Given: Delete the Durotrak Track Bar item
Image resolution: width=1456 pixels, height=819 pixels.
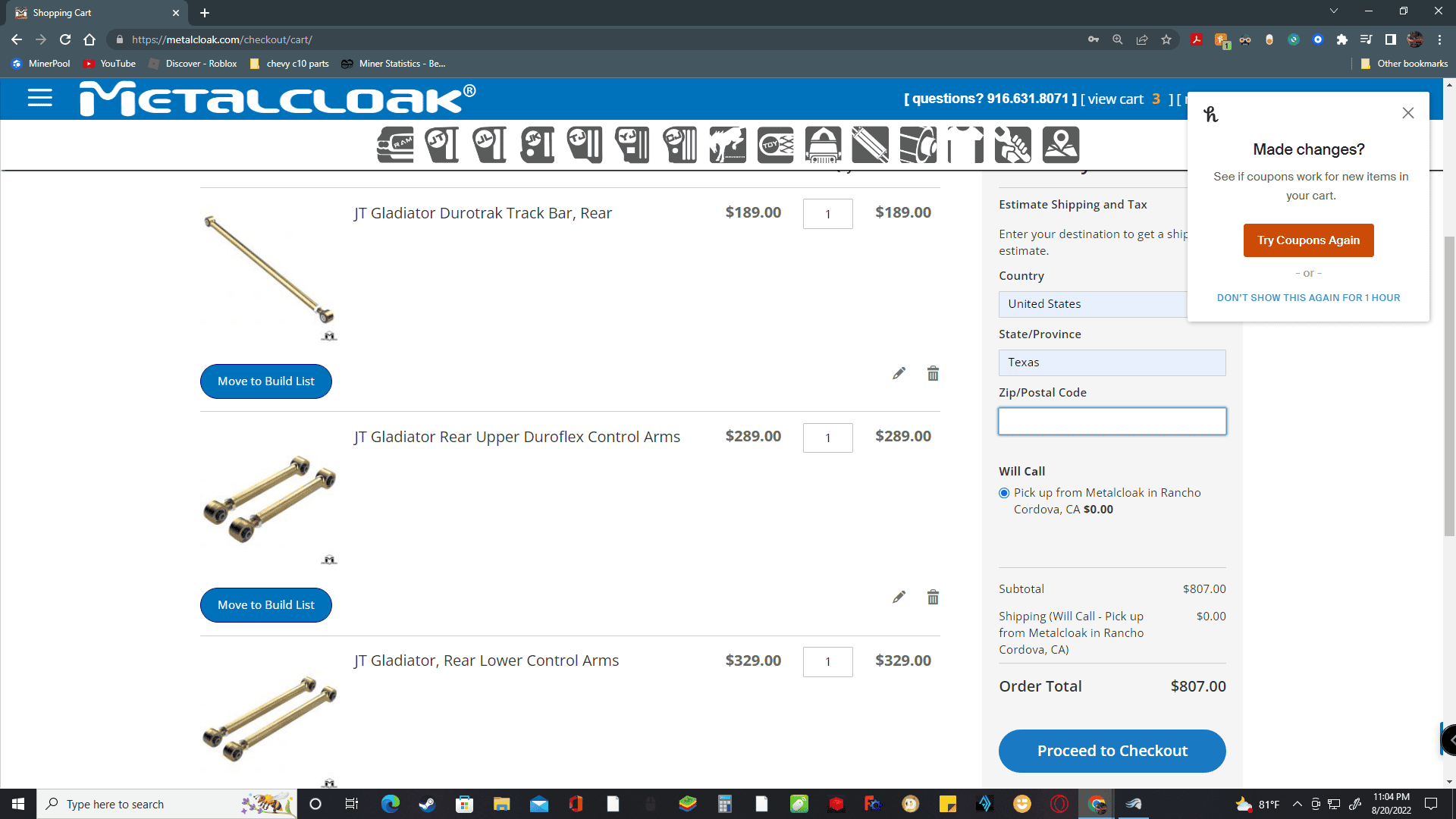Looking at the screenshot, I should point(933,373).
